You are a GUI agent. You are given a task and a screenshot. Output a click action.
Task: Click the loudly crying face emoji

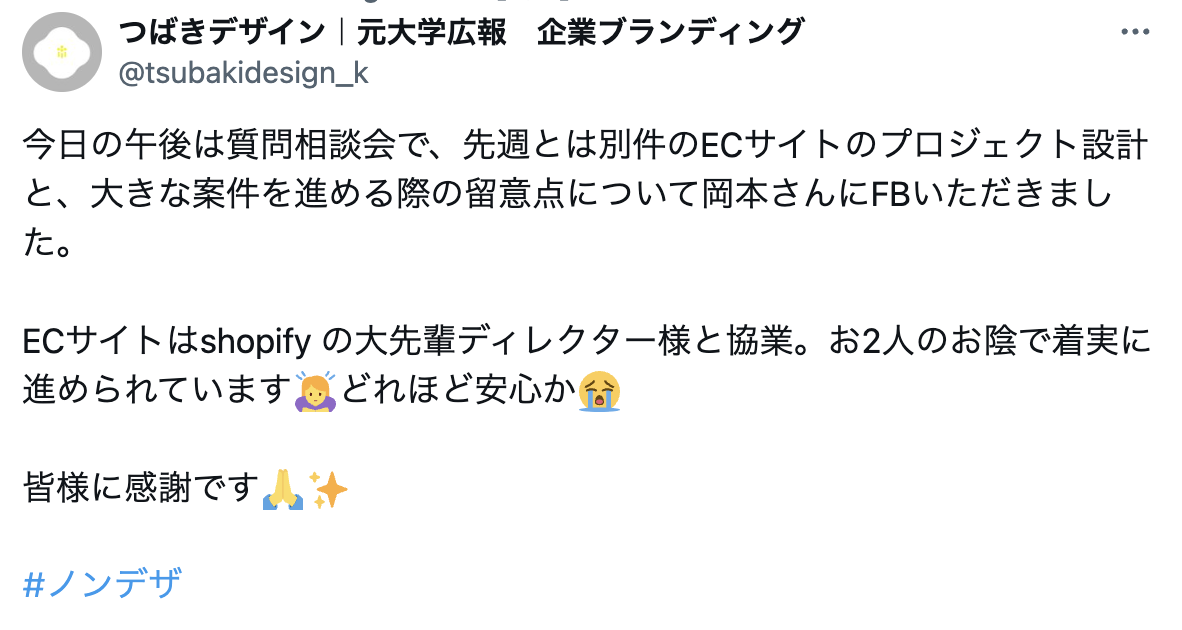[599, 390]
